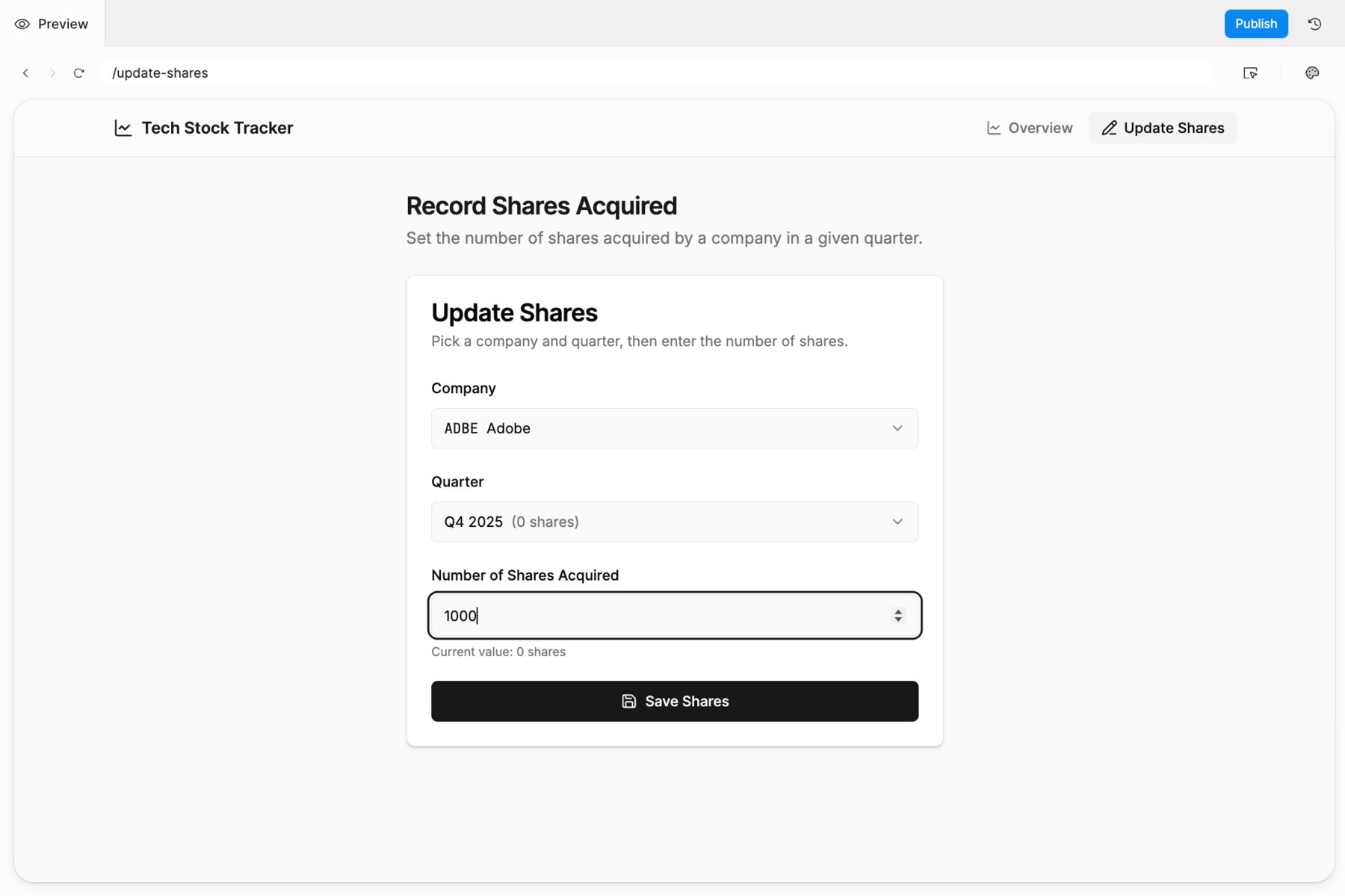Publish the app
Screen dimensions: 1345x896
(x=1256, y=24)
